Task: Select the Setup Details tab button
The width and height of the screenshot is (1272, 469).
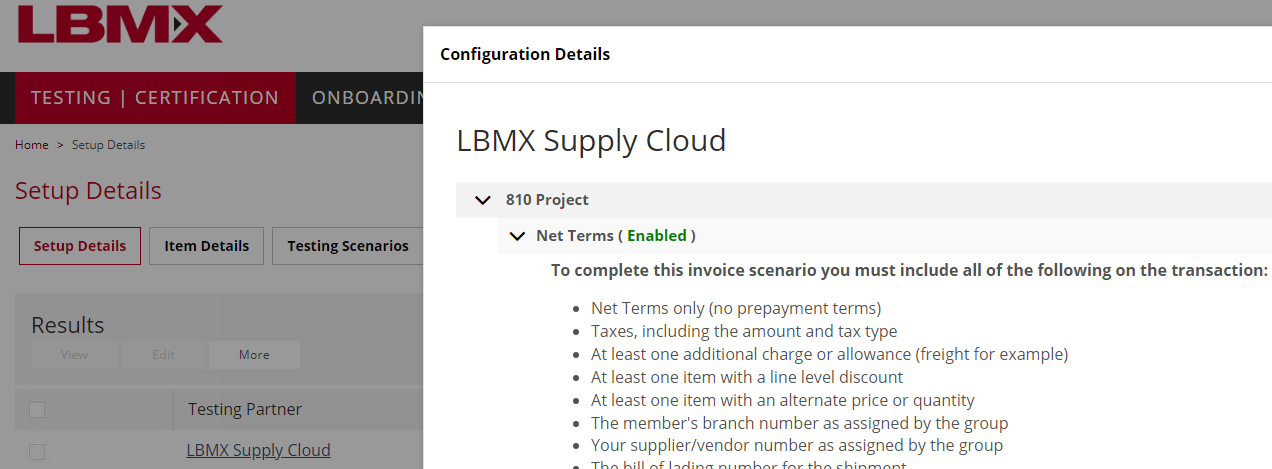Action: (x=80, y=246)
